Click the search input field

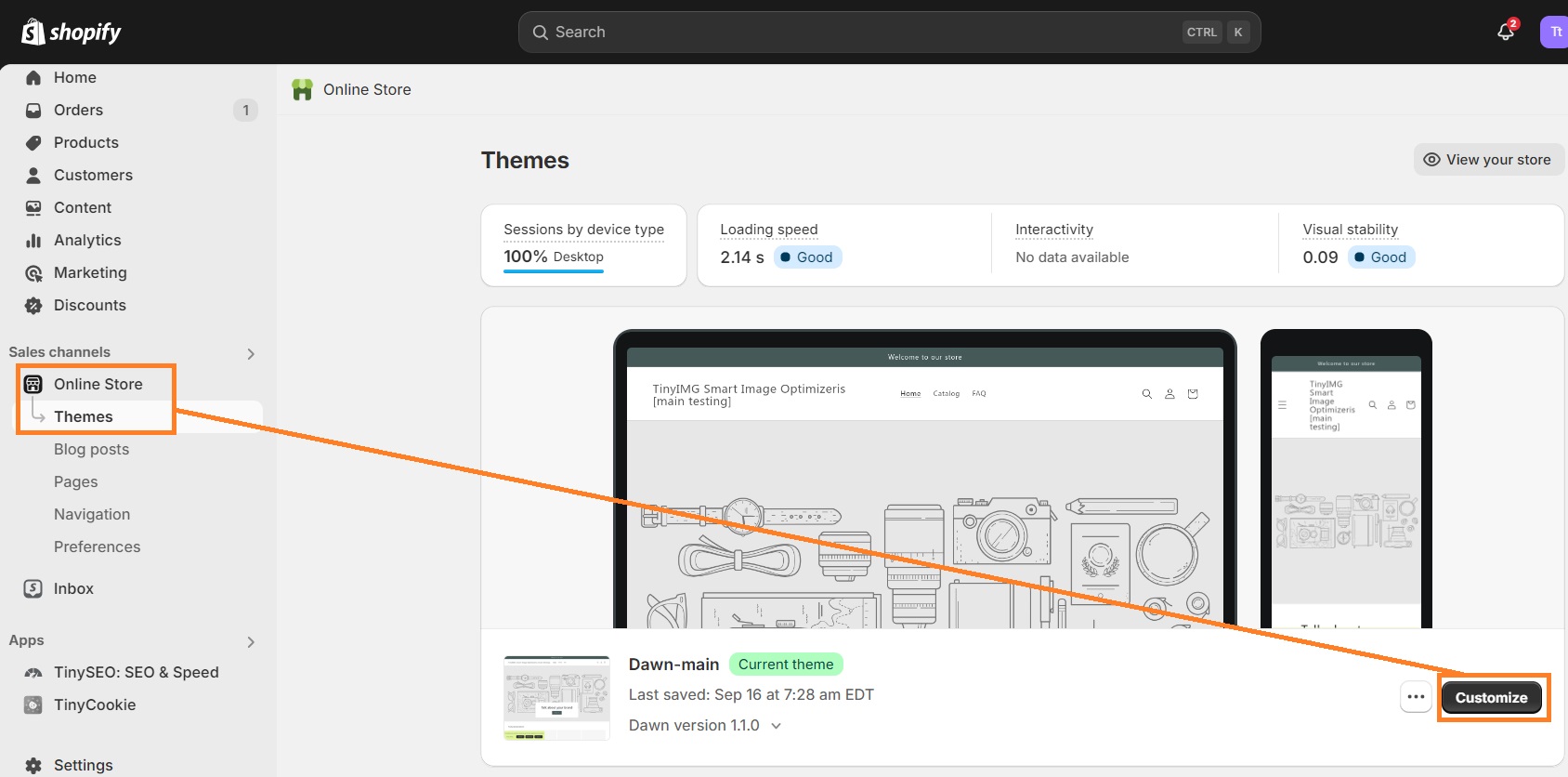[x=889, y=32]
